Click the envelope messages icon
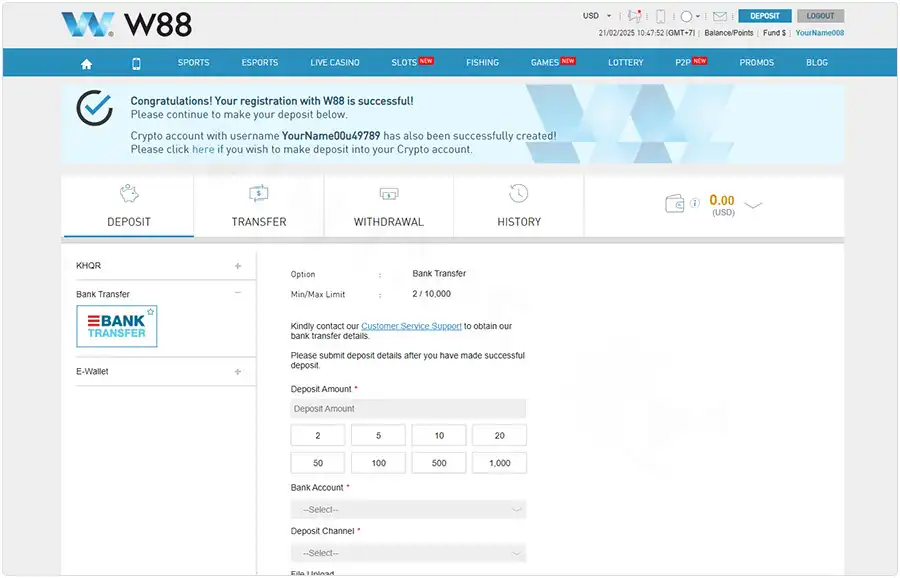Screen dimensions: 900x578 [x=720, y=16]
